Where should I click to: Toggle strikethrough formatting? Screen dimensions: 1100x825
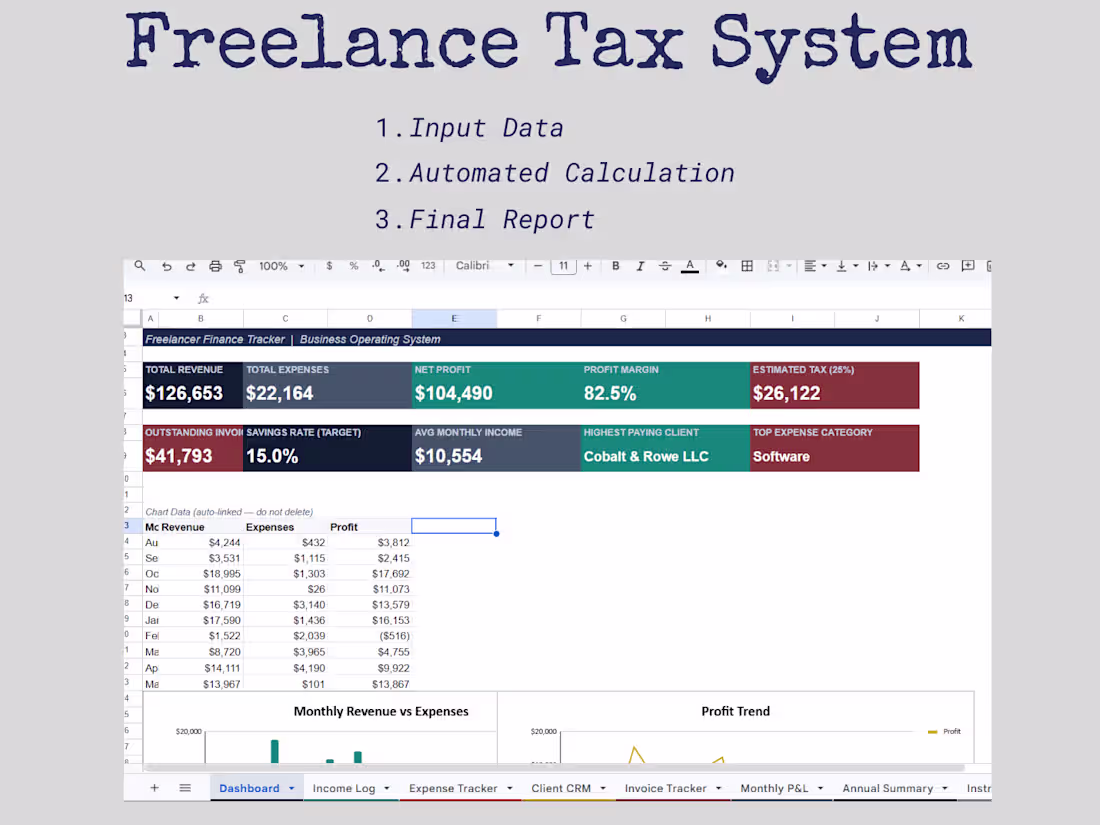(x=665, y=266)
